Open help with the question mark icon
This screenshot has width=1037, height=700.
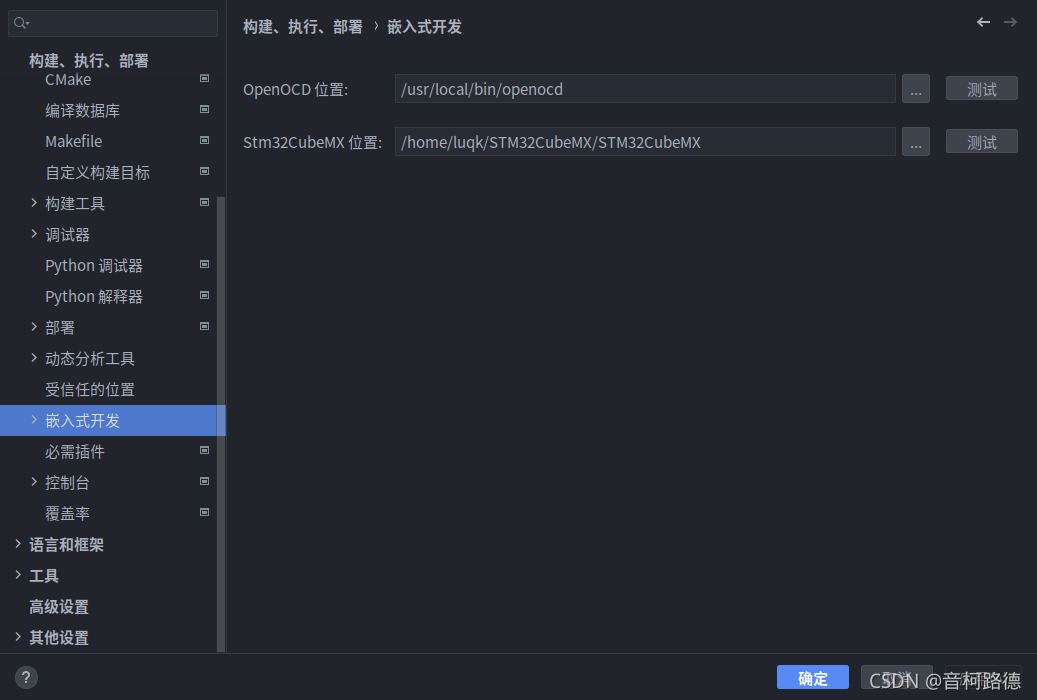pos(26,678)
